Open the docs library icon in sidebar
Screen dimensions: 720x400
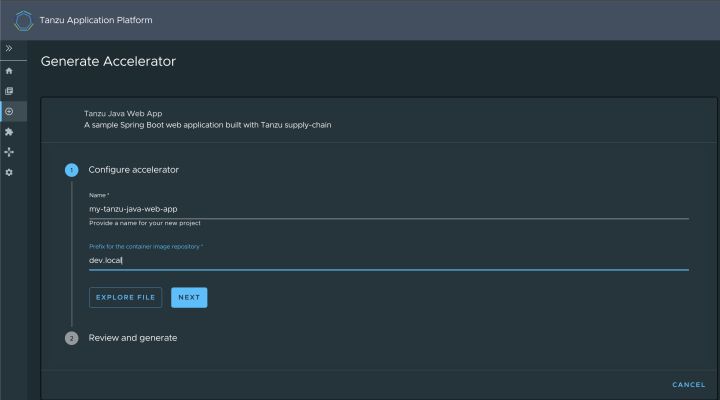[9, 91]
